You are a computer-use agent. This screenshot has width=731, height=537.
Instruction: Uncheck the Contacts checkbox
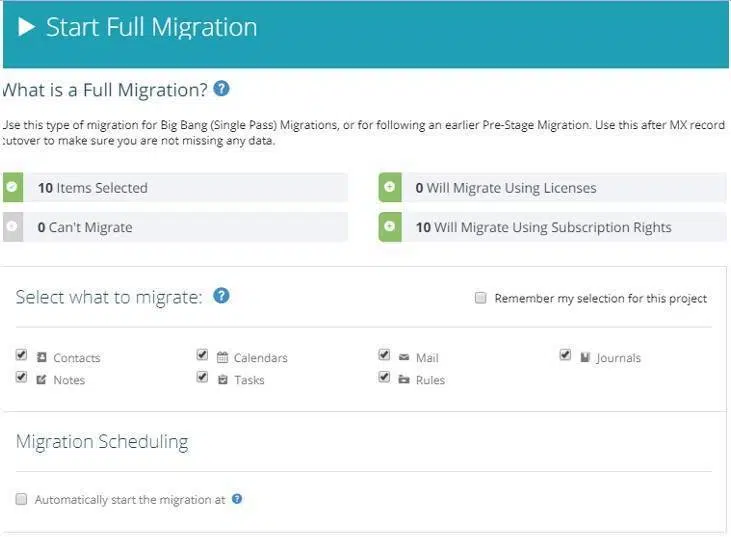[22, 356]
